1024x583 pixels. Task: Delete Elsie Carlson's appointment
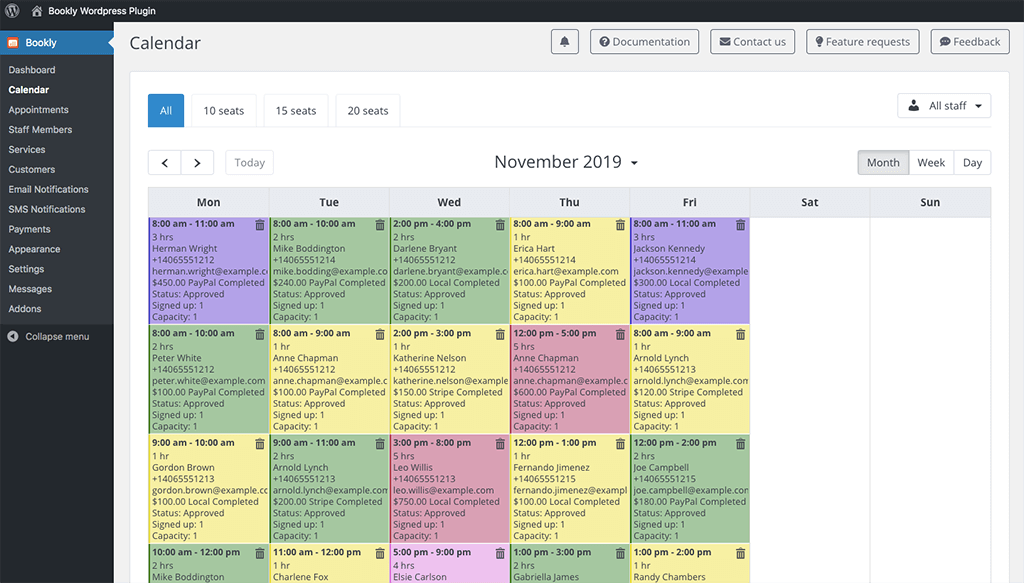point(500,554)
